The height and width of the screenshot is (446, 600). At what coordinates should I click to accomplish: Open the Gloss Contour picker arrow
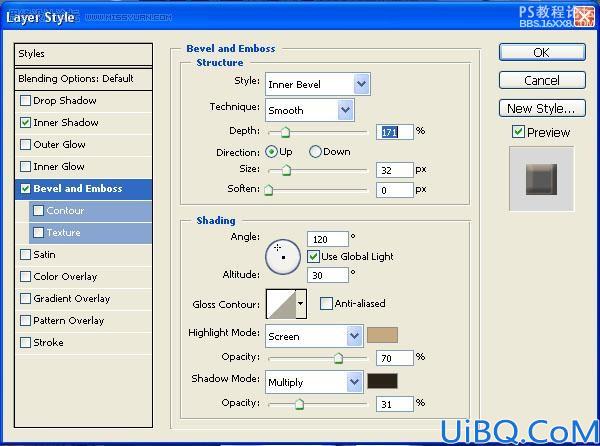point(301,304)
